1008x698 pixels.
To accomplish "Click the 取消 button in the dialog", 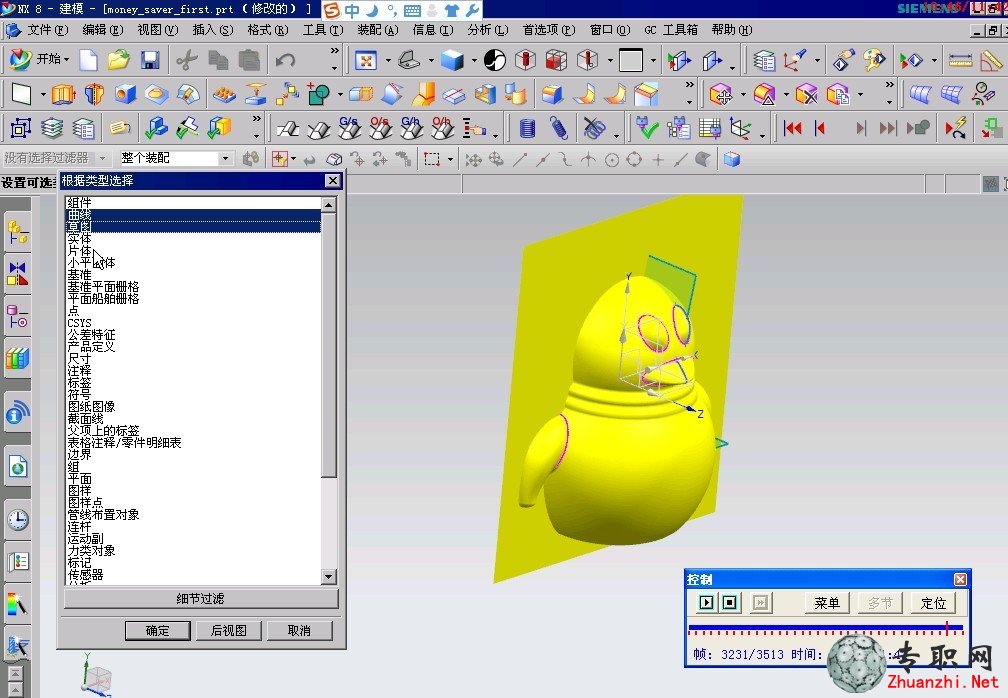I will click(299, 631).
